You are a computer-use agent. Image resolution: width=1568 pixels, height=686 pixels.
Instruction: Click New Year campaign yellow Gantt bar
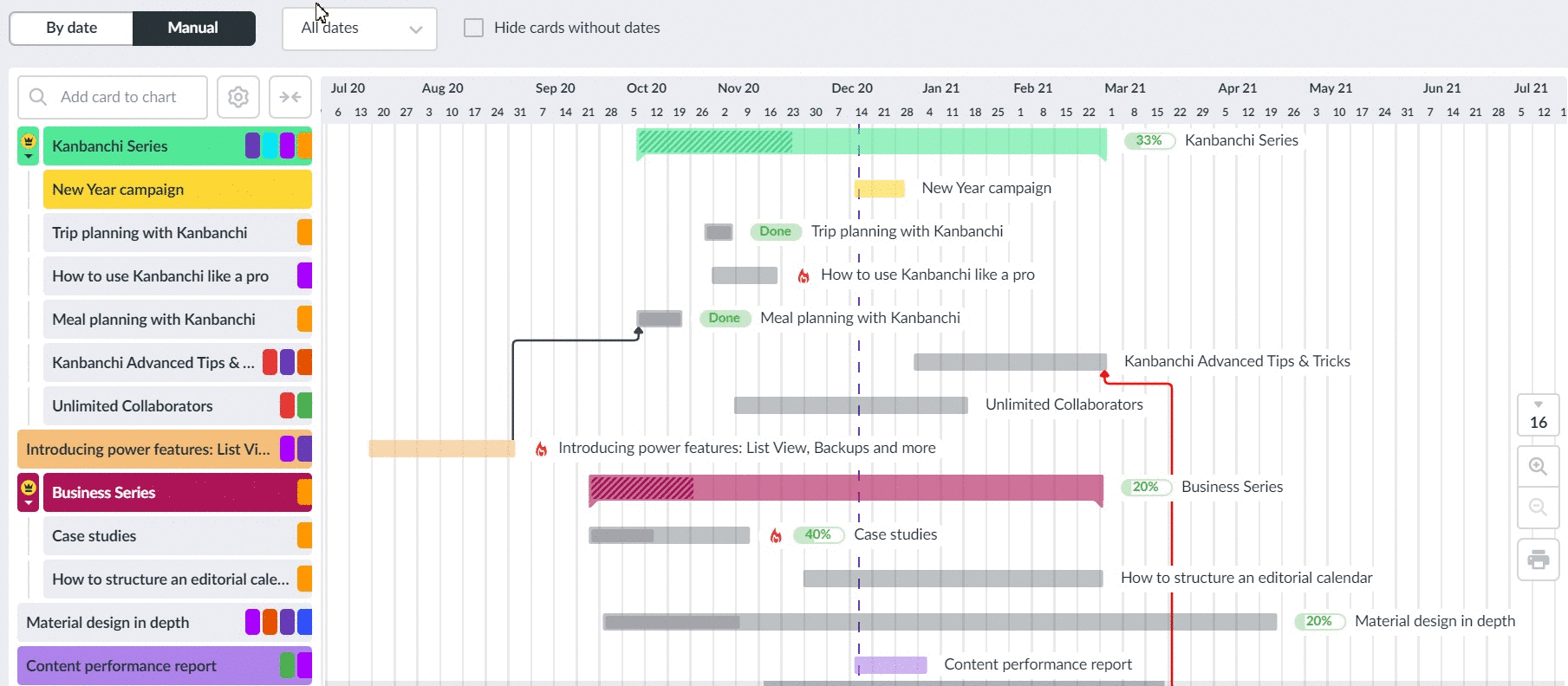[879, 189]
